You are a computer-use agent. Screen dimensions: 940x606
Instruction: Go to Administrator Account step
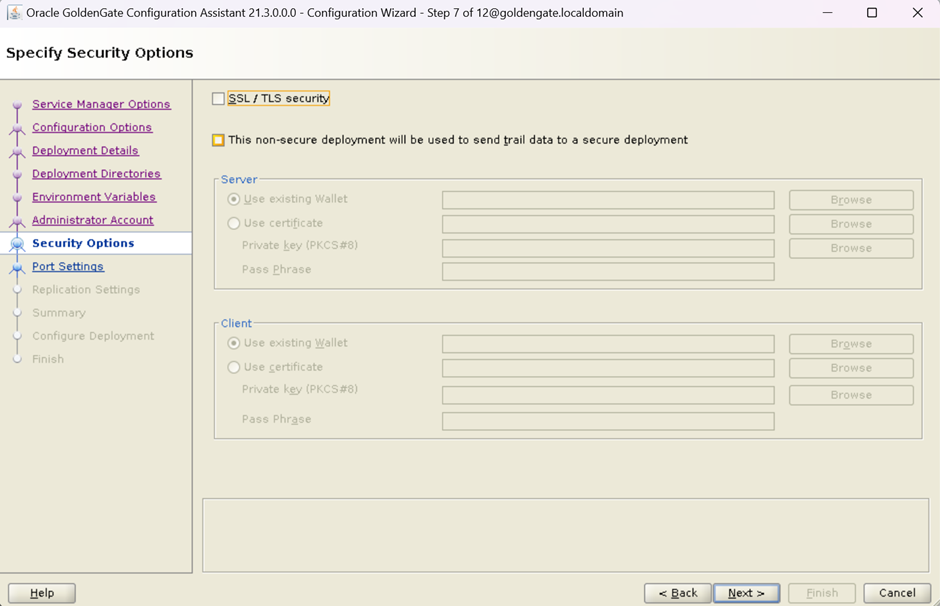tap(93, 220)
